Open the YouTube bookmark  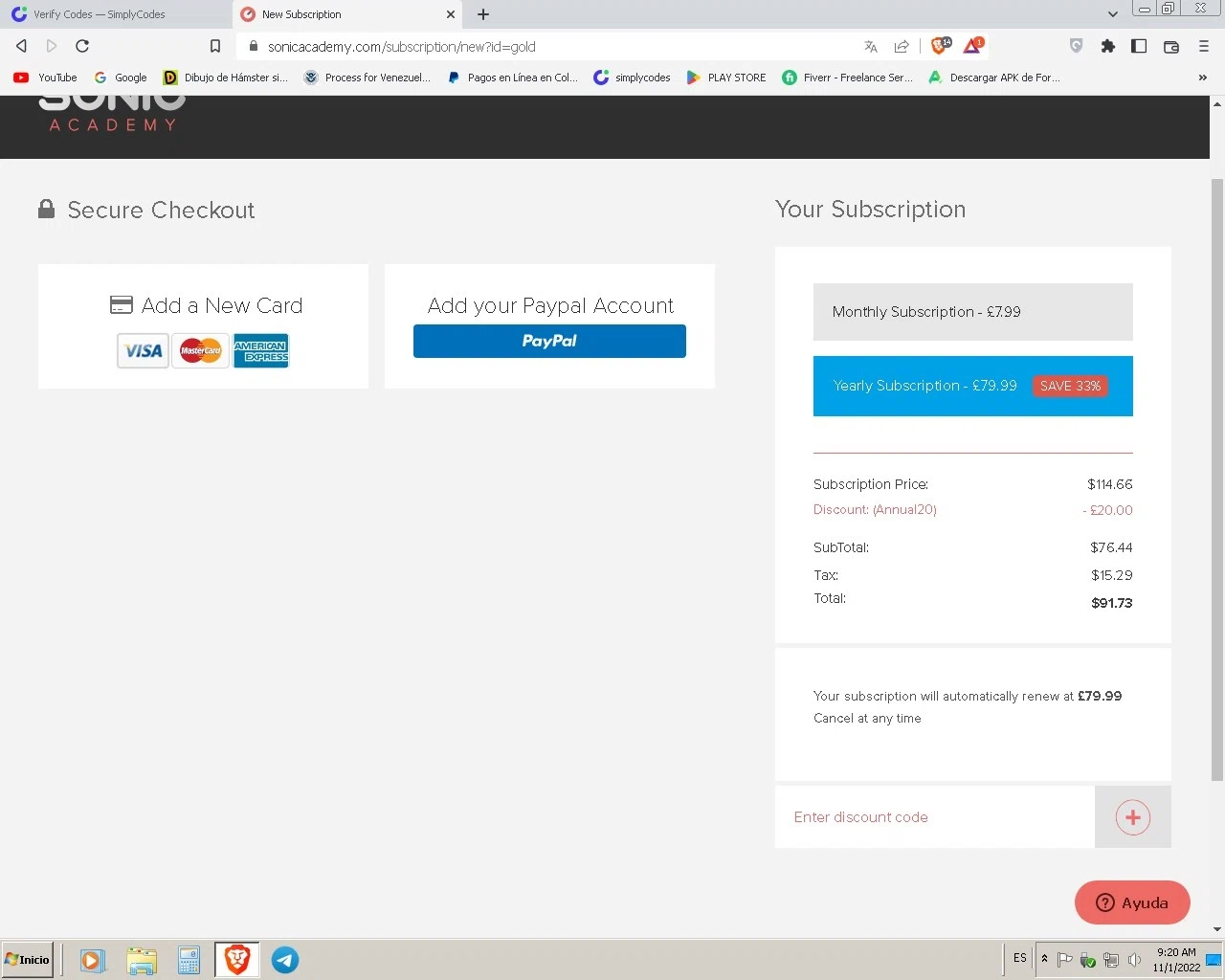(x=46, y=78)
